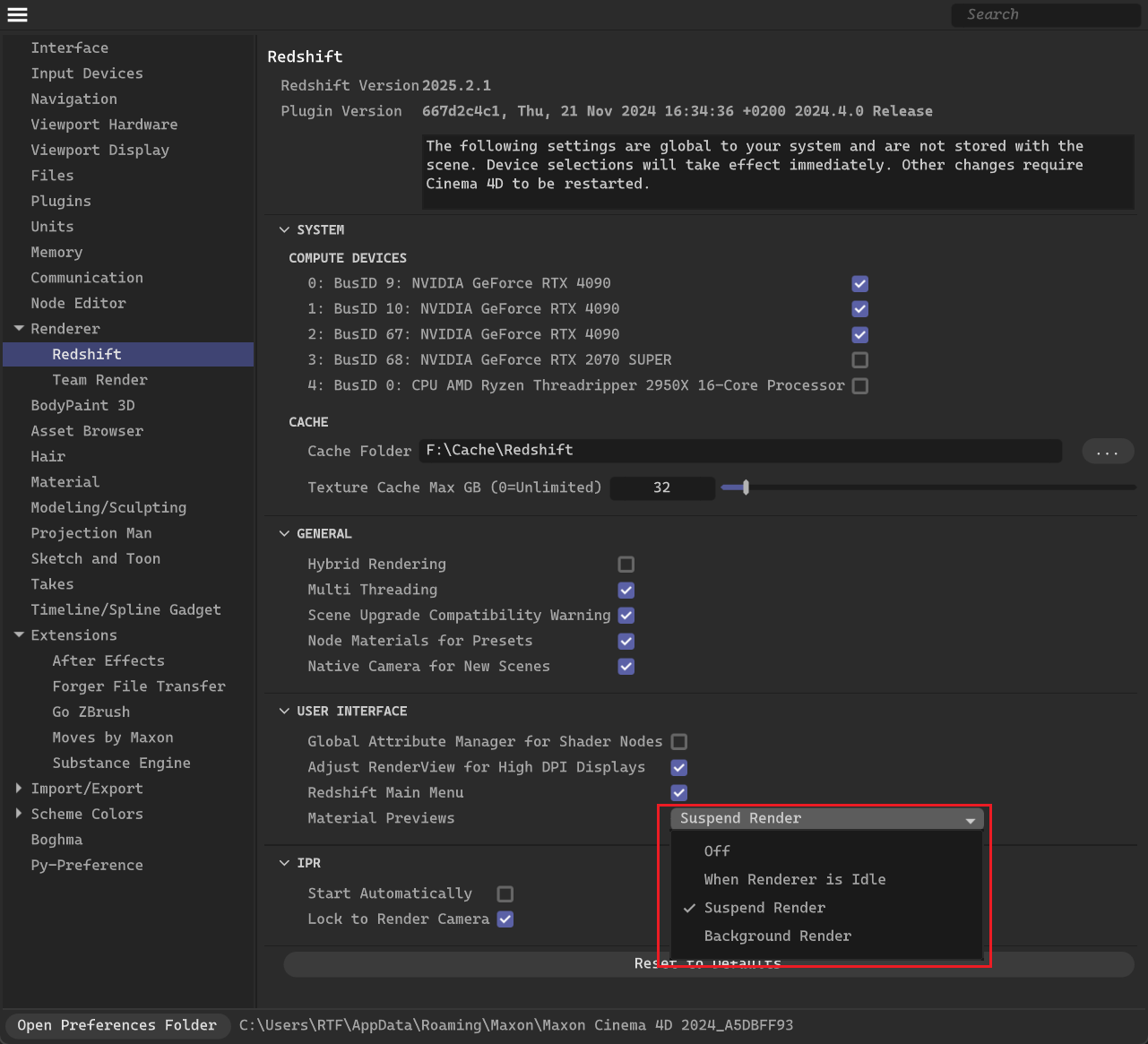
Task: Collapse the Extensions tree node
Action: click(19, 635)
